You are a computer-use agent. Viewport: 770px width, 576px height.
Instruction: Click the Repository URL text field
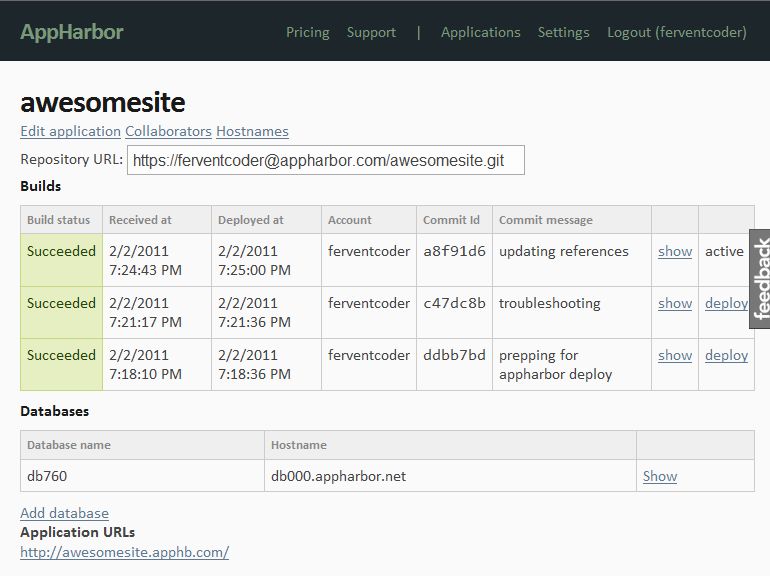[x=325, y=160]
